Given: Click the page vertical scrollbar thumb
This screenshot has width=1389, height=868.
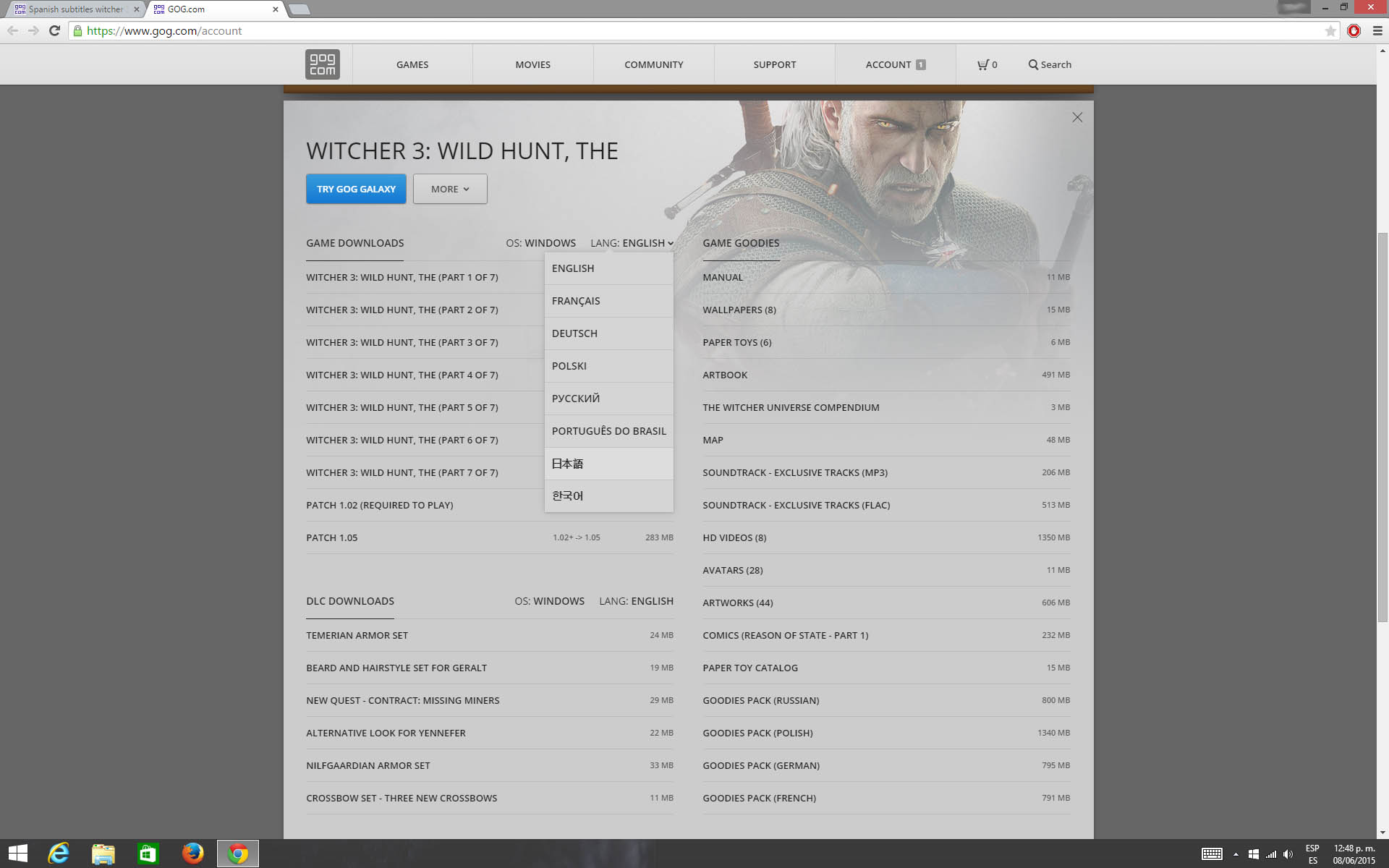Looking at the screenshot, I should pyautogui.click(x=1382, y=427).
